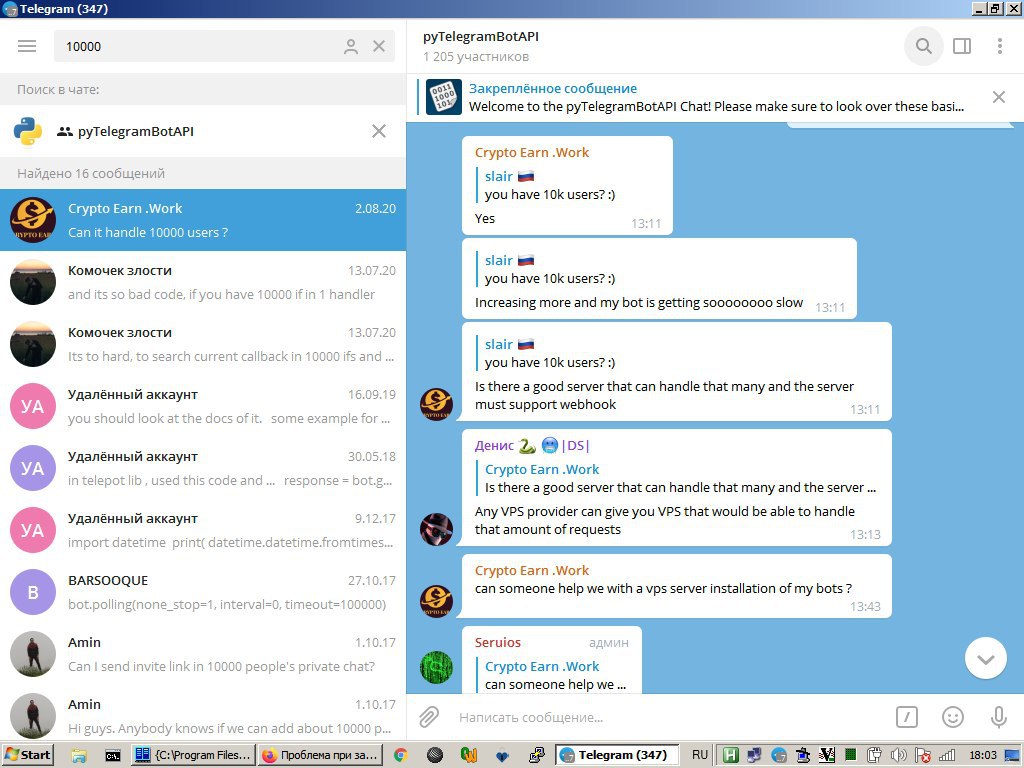Open bot commands slash icon

click(x=906, y=718)
